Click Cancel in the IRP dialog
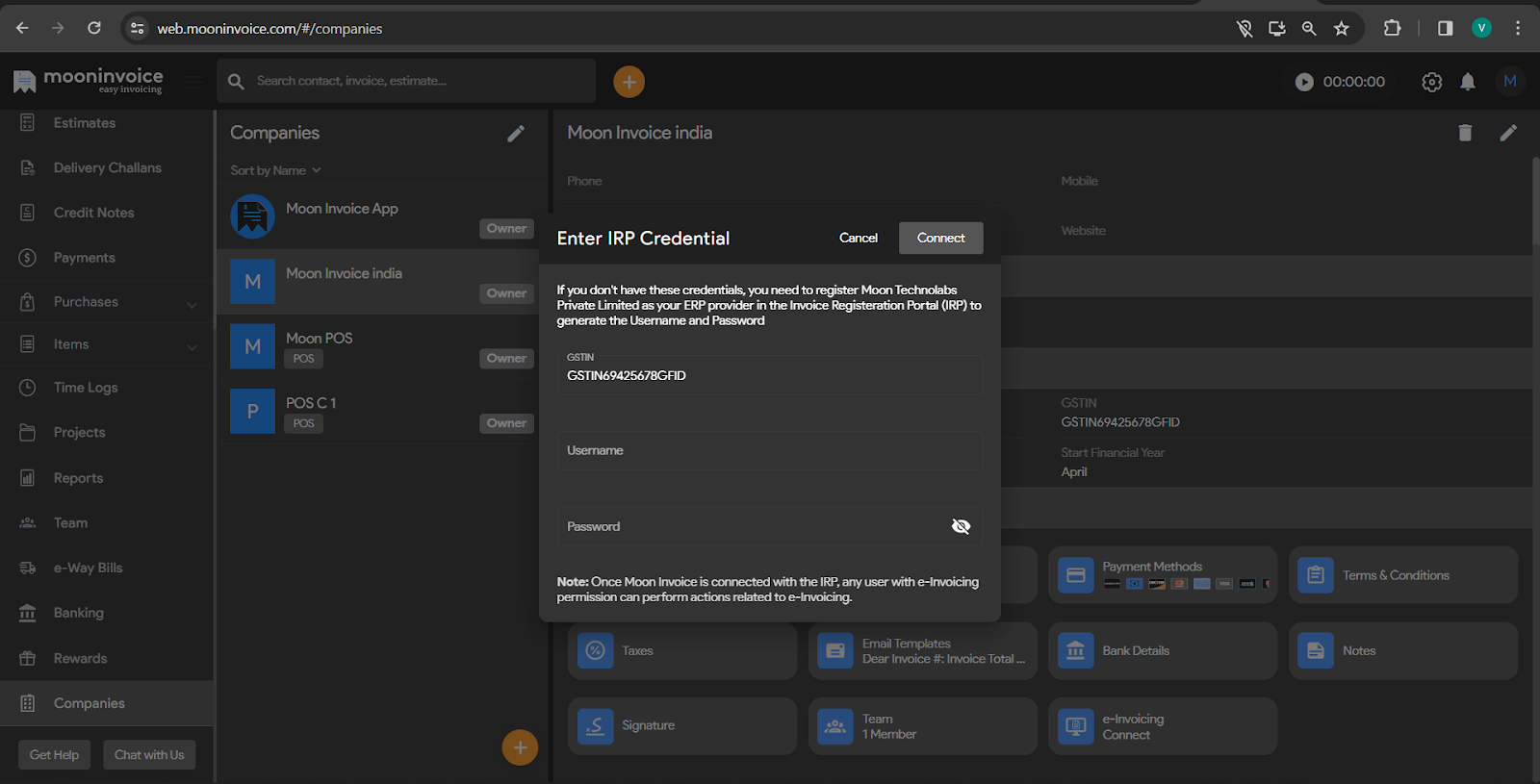Screen dimensions: 1540x784 pos(859,238)
